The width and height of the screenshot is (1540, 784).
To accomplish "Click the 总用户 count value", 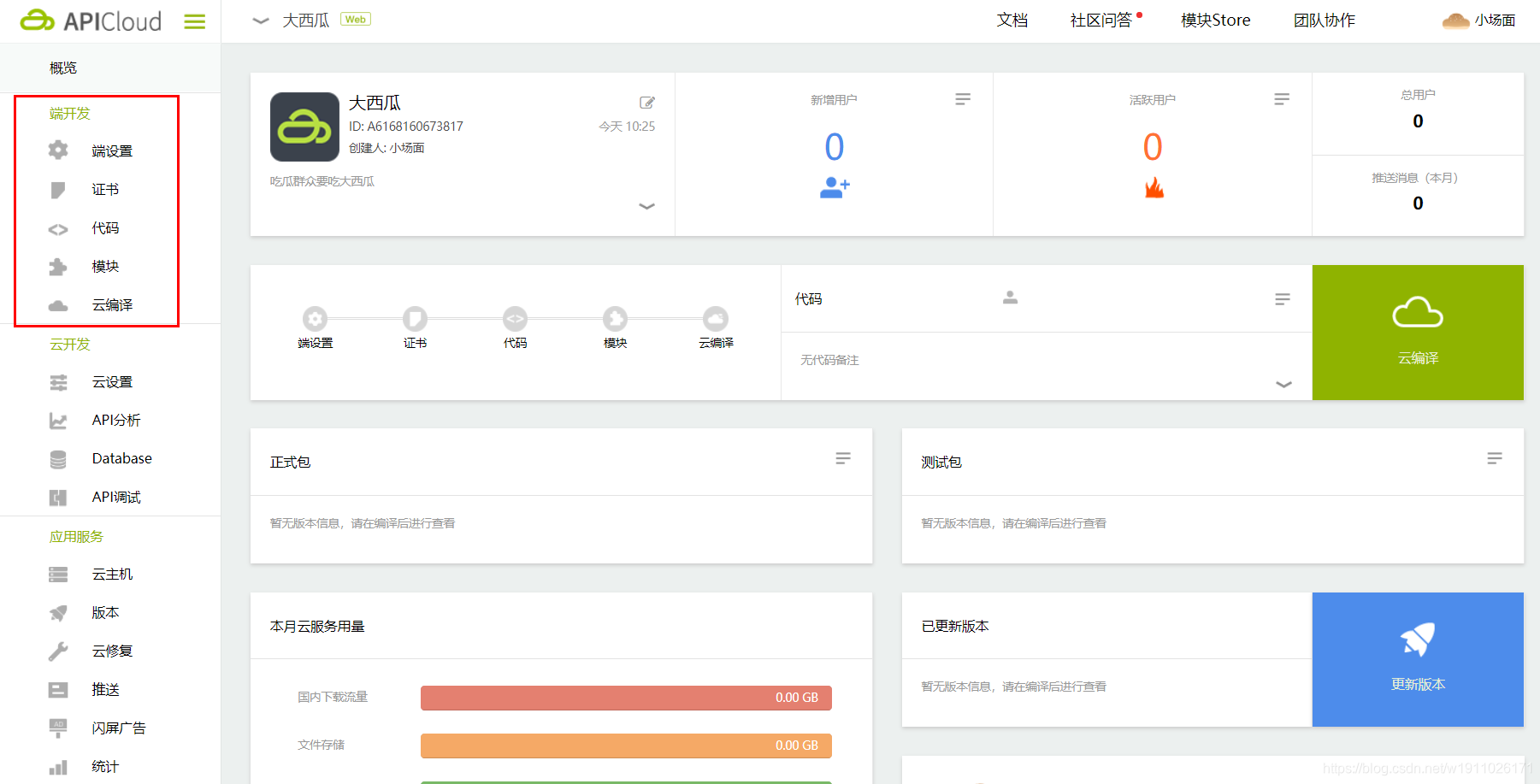I will click(x=1418, y=121).
